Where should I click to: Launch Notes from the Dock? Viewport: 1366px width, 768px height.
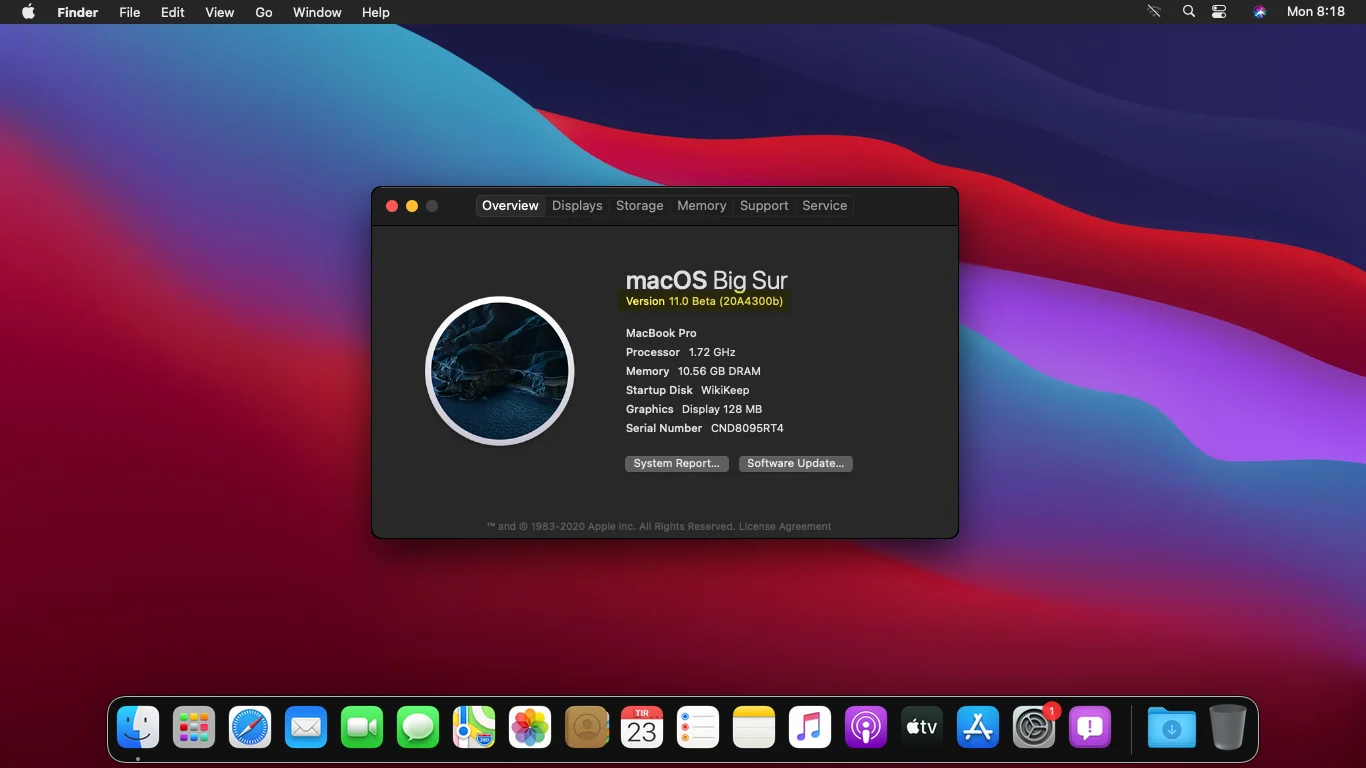(x=754, y=727)
